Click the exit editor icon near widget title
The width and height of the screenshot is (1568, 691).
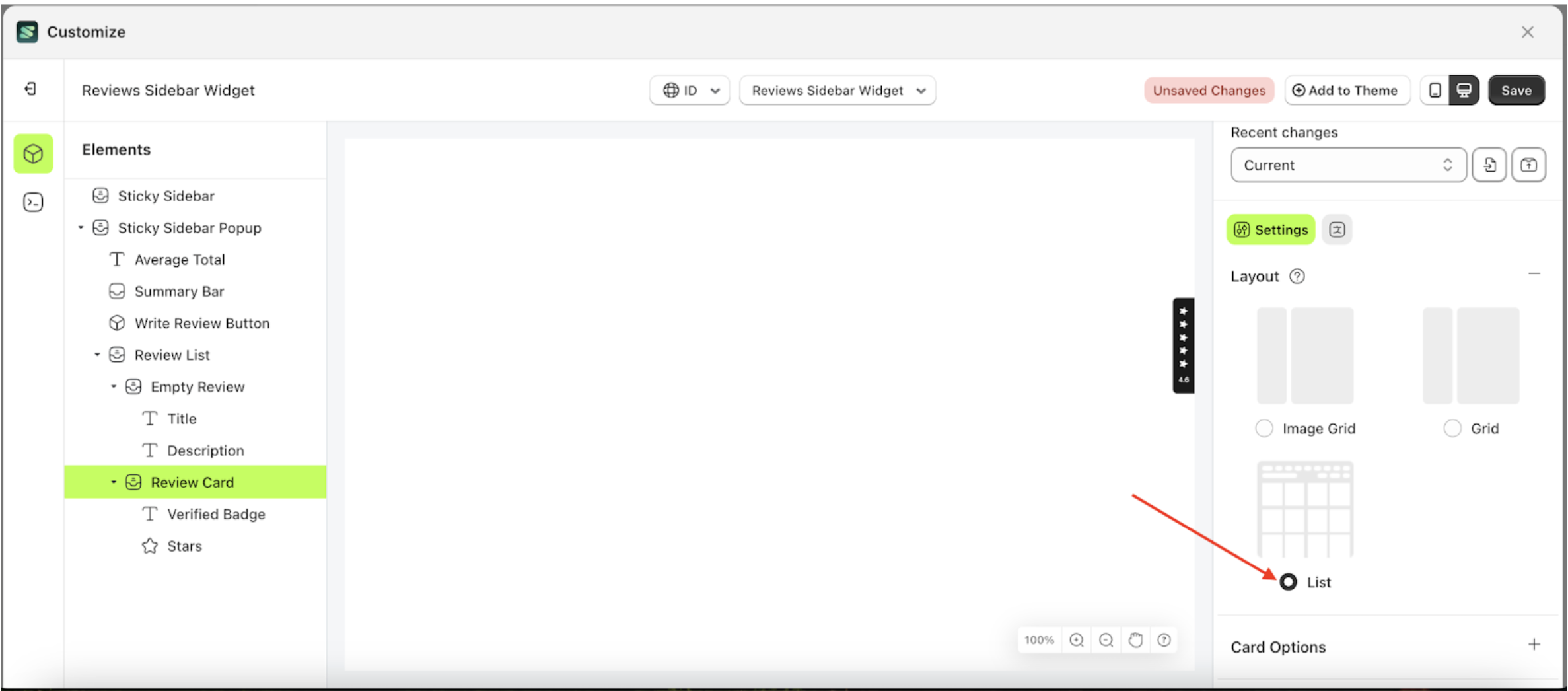(x=30, y=89)
